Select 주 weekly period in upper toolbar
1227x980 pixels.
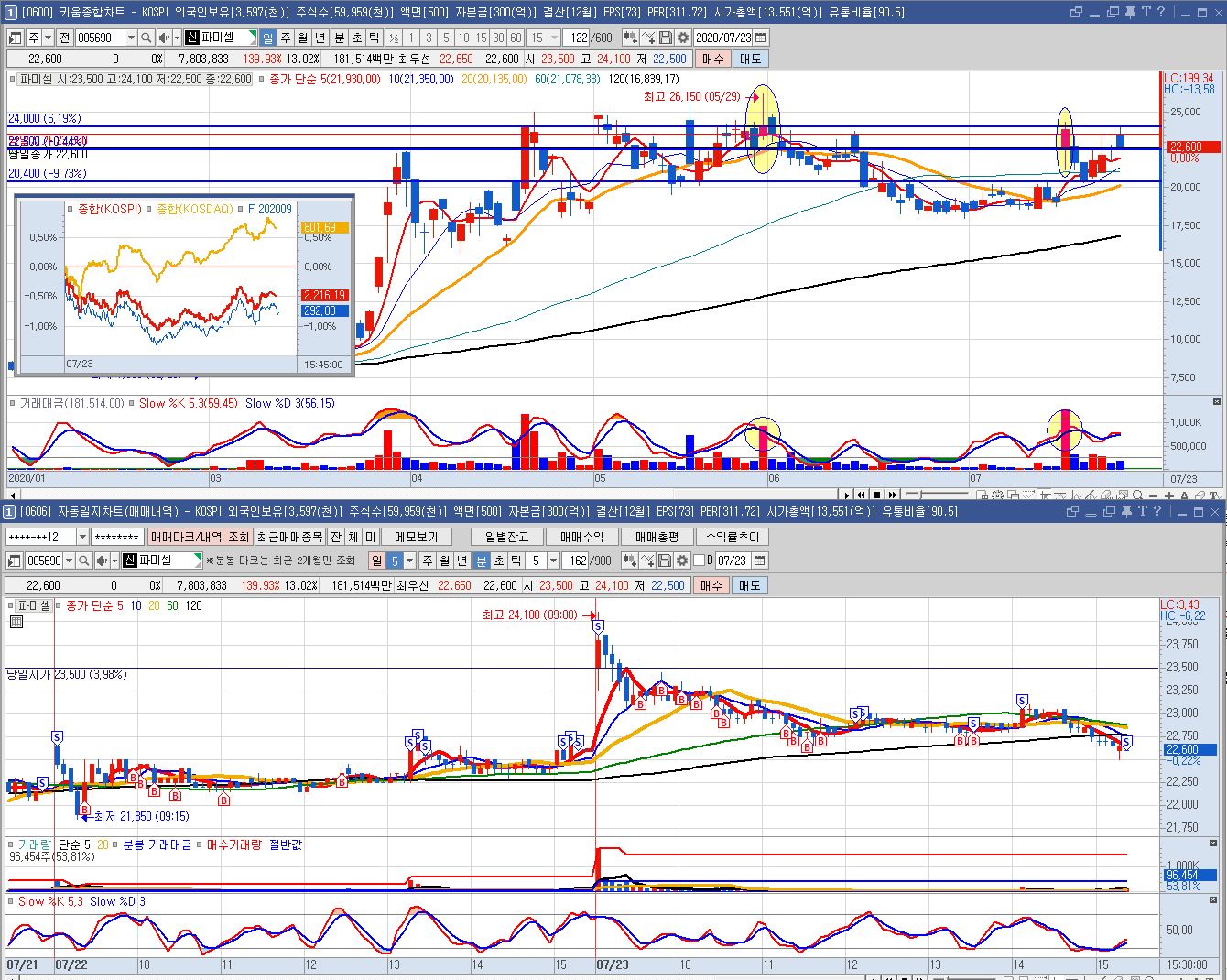286,38
